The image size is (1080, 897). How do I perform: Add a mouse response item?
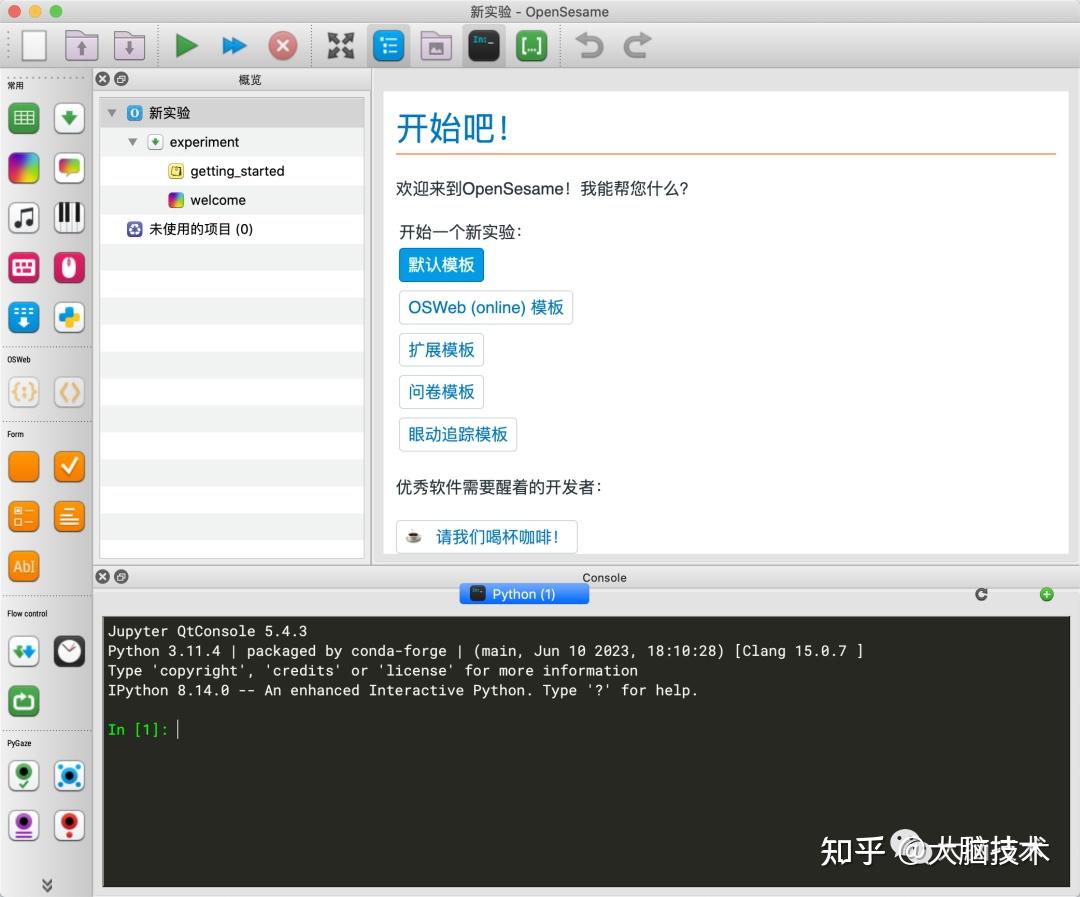click(x=69, y=268)
